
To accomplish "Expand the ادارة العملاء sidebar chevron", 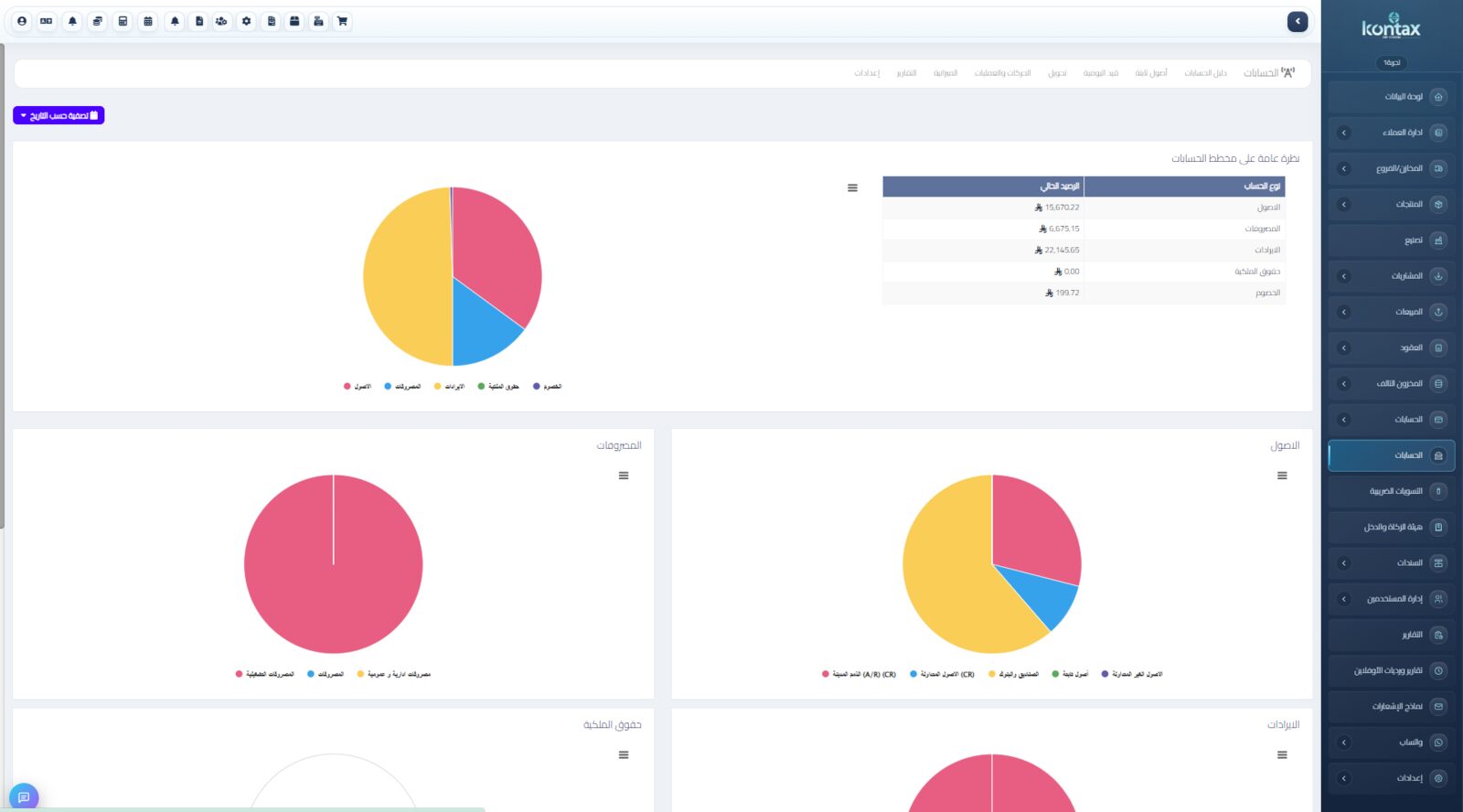I will click(x=1343, y=133).
